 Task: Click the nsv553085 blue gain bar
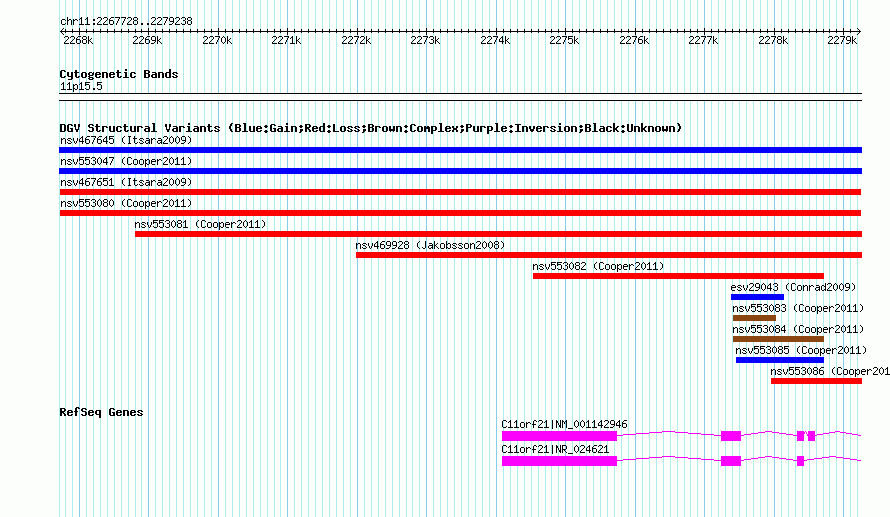coord(780,360)
